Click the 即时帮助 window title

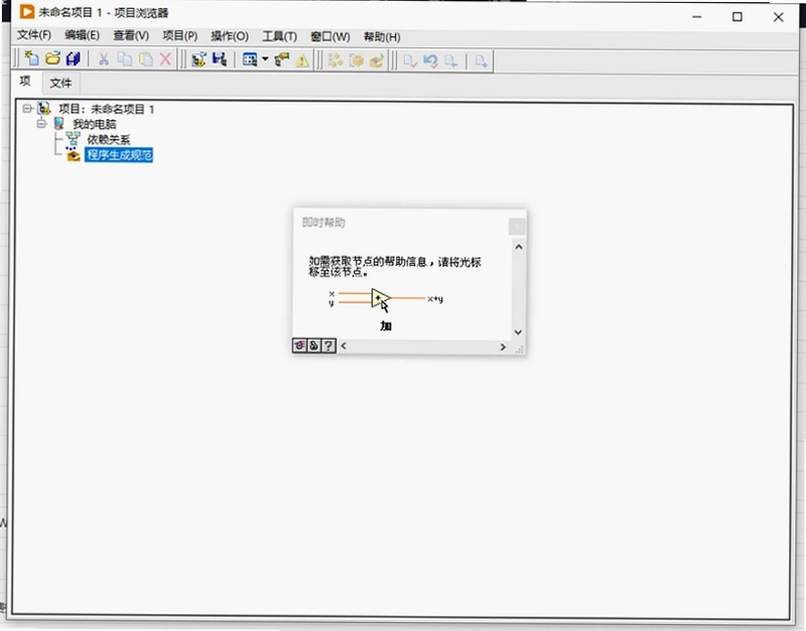point(323,222)
